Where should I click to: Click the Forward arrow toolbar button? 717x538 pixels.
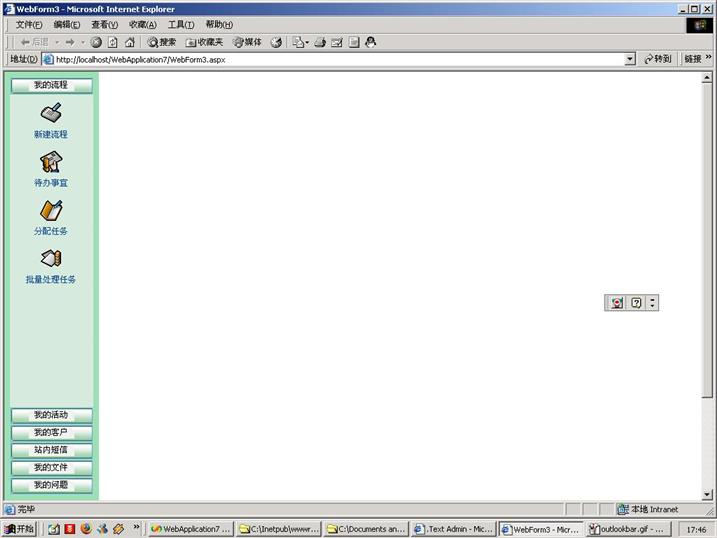70,42
